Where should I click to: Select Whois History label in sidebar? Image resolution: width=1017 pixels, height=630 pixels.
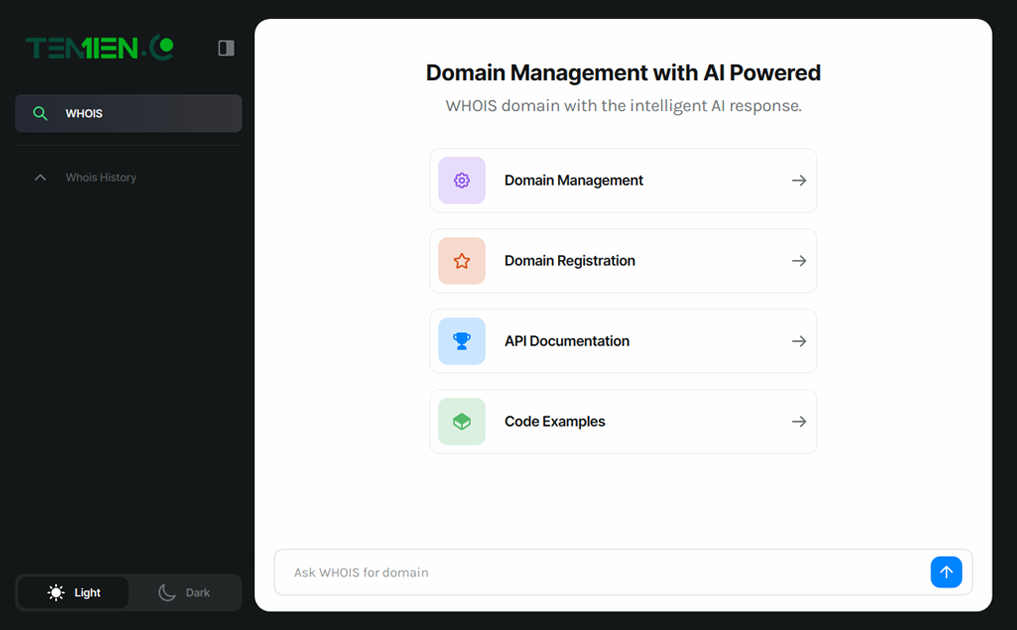pos(101,178)
